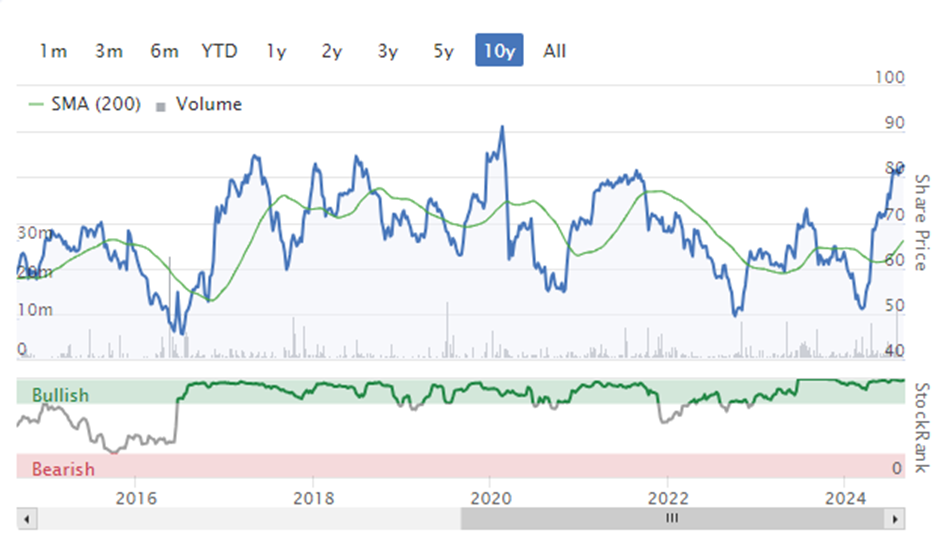Click the StockRank axis title
This screenshot has height=539, width=940.
click(921, 427)
